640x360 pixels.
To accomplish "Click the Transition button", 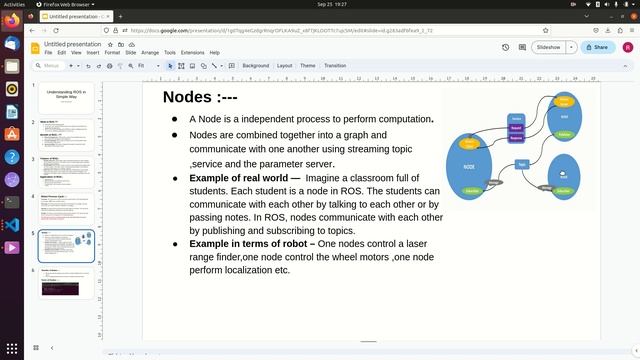I will [335, 66].
